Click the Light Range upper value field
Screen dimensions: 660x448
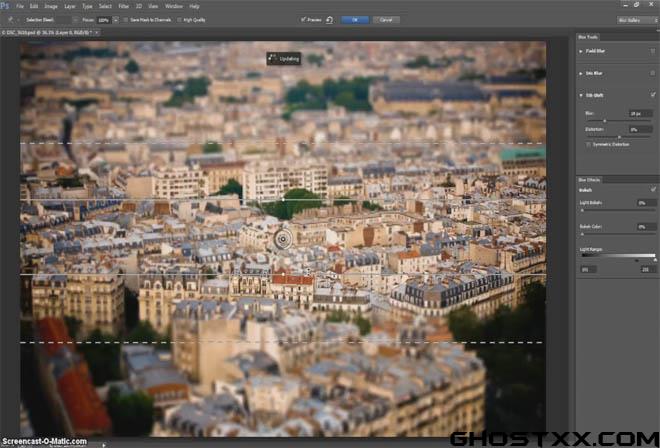click(x=648, y=269)
